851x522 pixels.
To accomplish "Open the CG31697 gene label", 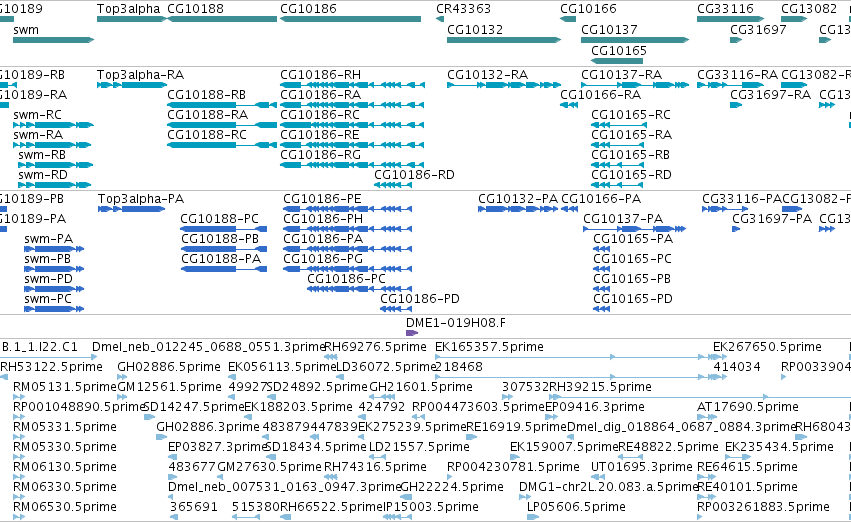I will (x=758, y=30).
